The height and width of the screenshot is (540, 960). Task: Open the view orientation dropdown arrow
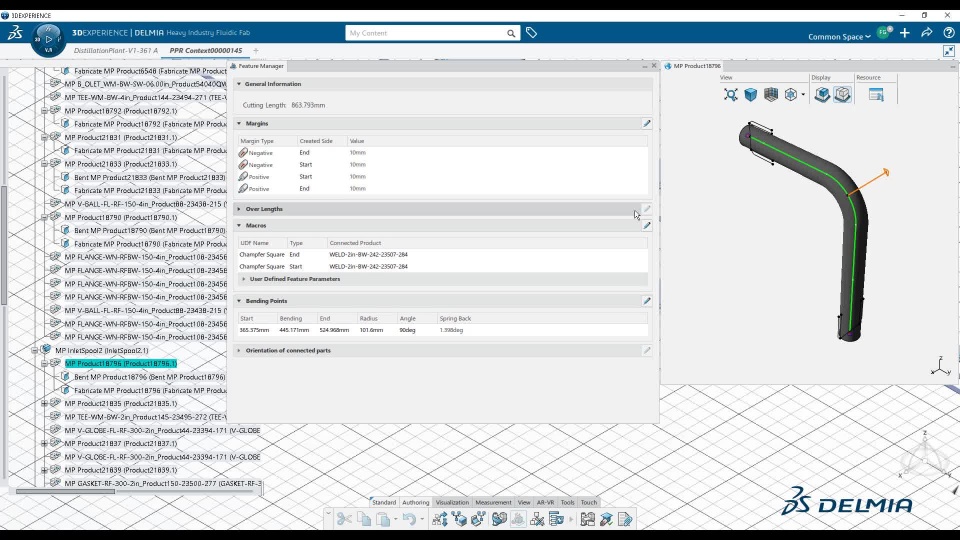(803, 95)
